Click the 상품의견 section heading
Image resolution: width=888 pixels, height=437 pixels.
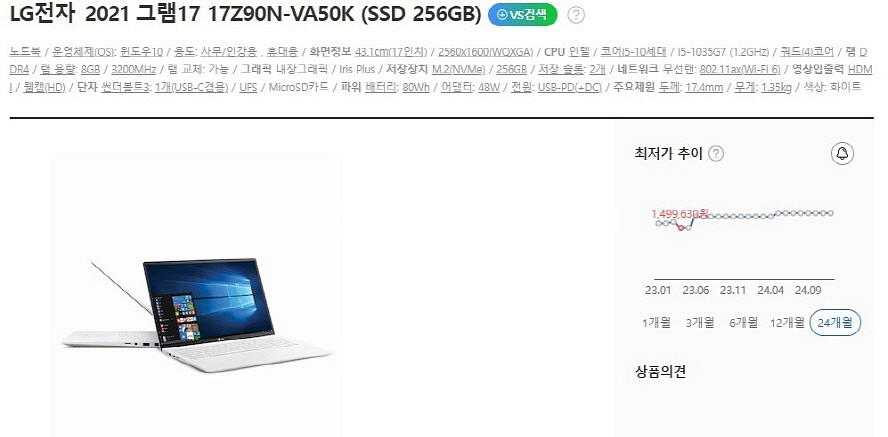660,371
